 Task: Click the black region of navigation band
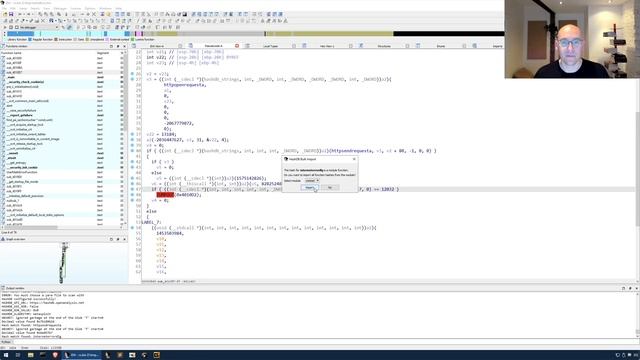coord(448,34)
